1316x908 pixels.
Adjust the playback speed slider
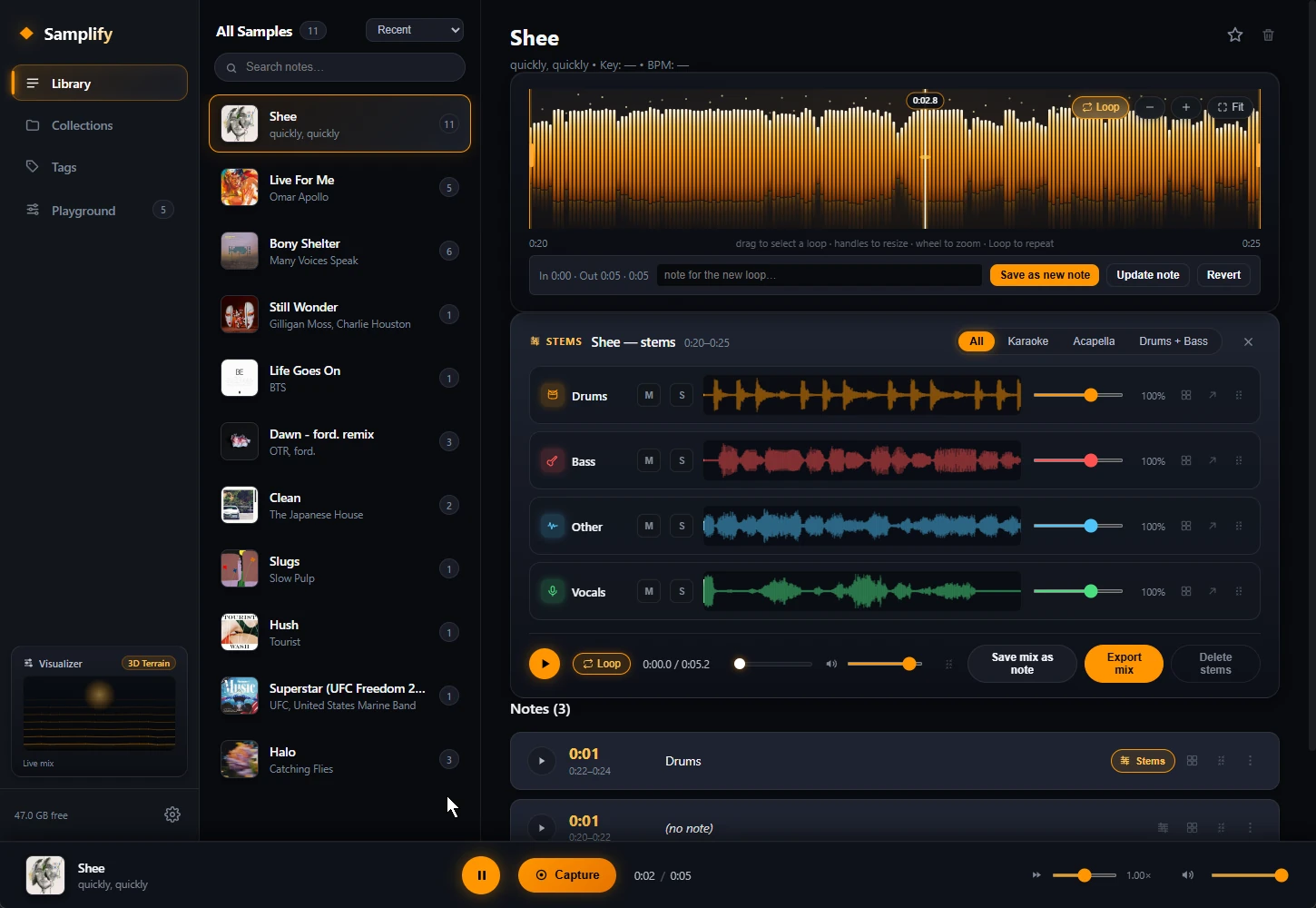point(1085,875)
